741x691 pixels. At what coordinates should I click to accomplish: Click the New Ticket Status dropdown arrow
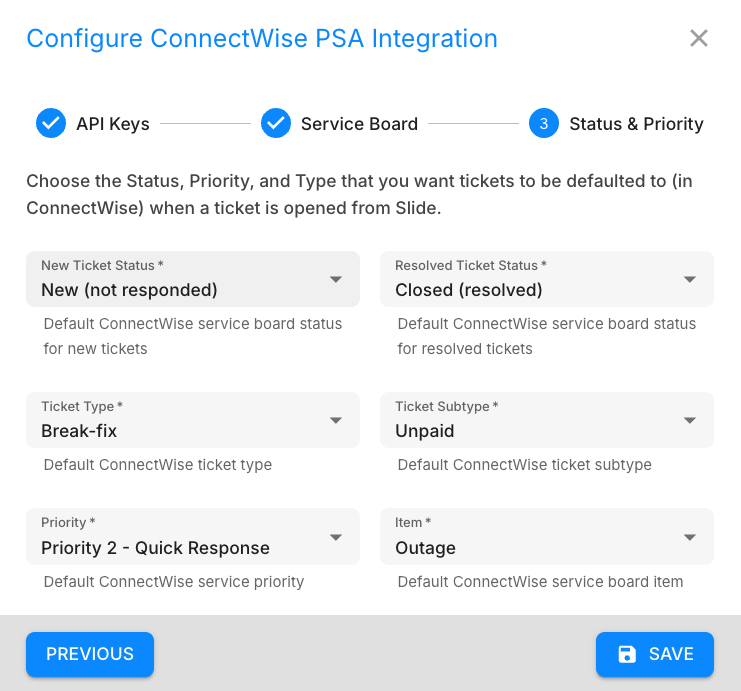pos(336,279)
